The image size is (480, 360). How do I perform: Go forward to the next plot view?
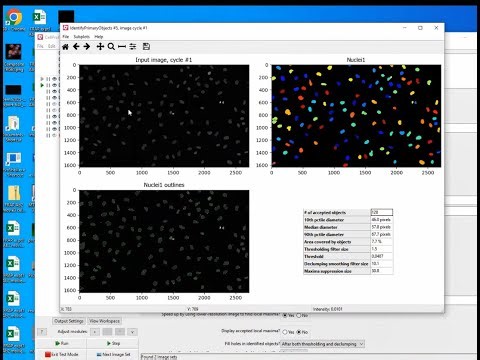coord(87,47)
